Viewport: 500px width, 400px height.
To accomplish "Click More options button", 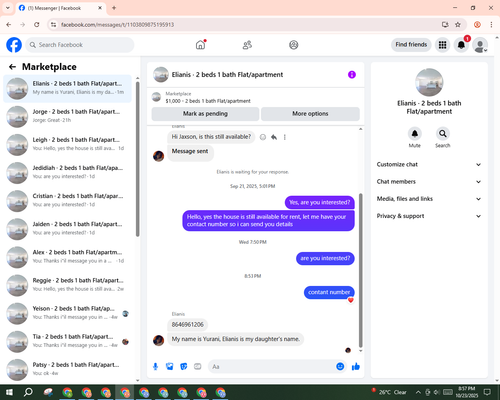I will coord(310,114).
